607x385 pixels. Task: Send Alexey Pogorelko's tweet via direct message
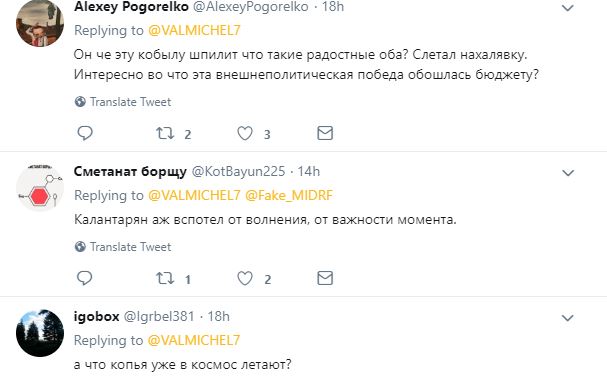point(325,133)
